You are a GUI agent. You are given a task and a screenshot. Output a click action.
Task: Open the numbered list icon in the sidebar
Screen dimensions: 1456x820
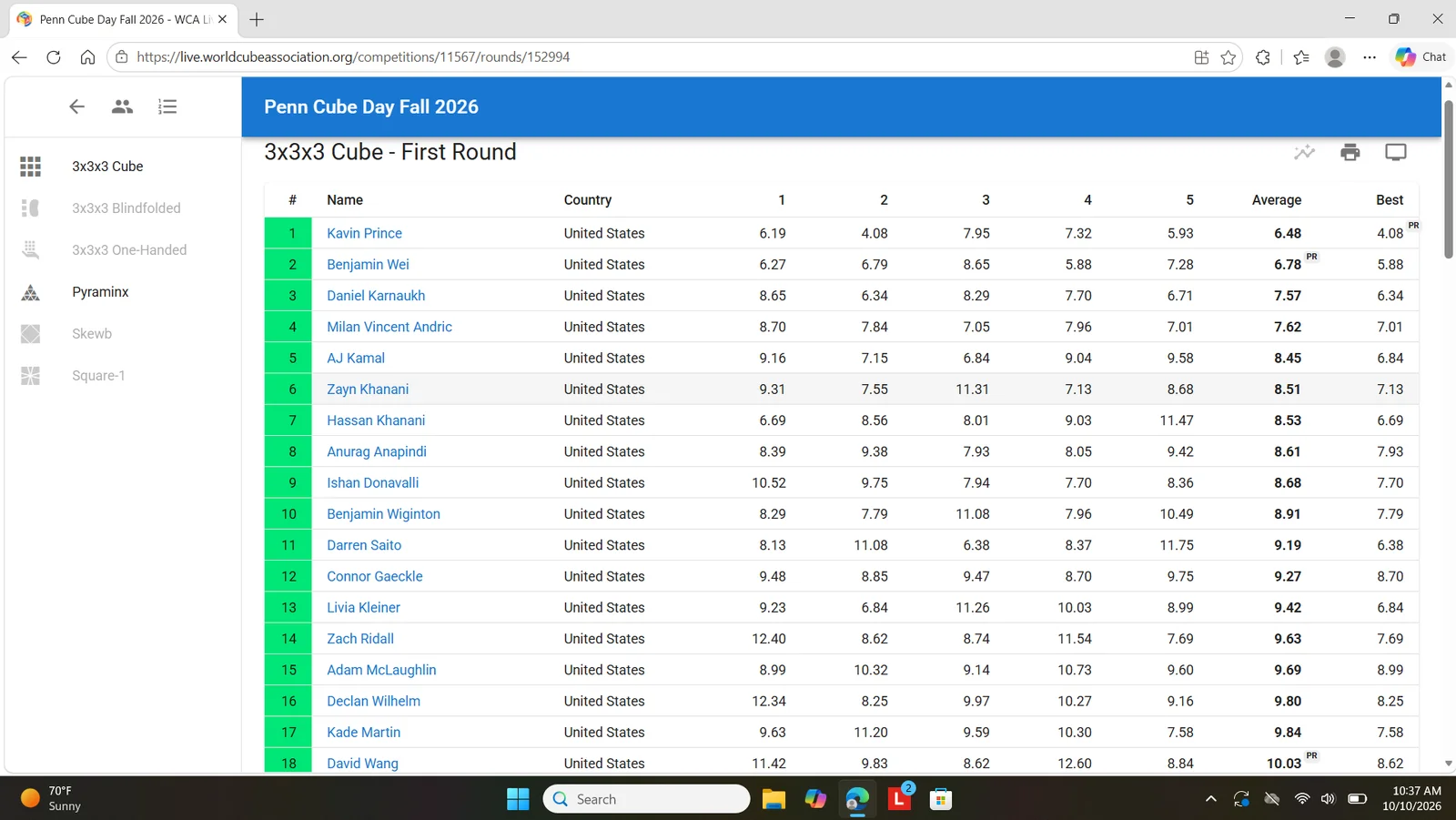click(x=167, y=106)
